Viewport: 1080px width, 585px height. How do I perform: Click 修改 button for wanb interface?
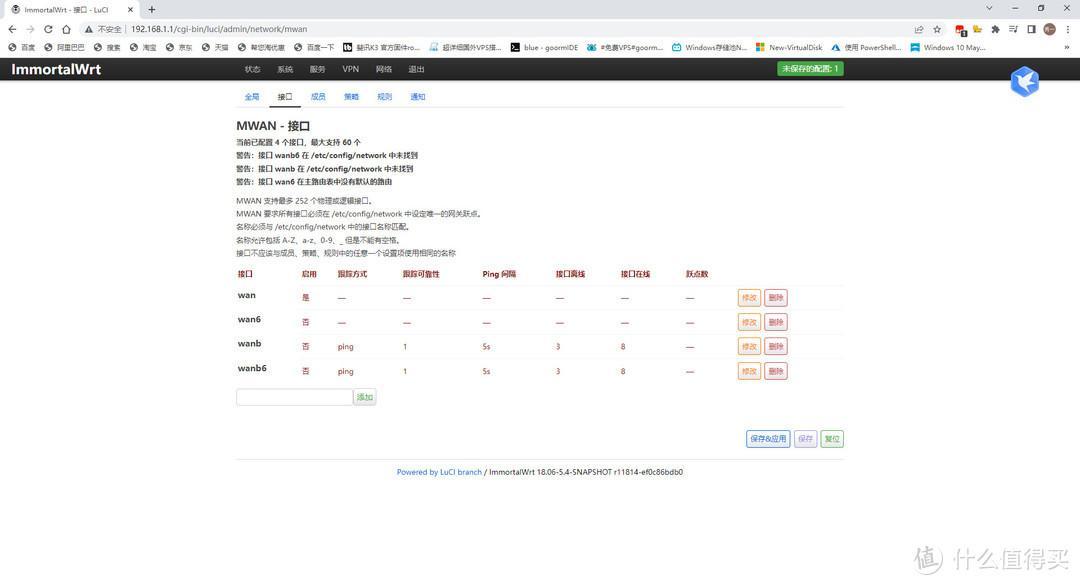[749, 347]
